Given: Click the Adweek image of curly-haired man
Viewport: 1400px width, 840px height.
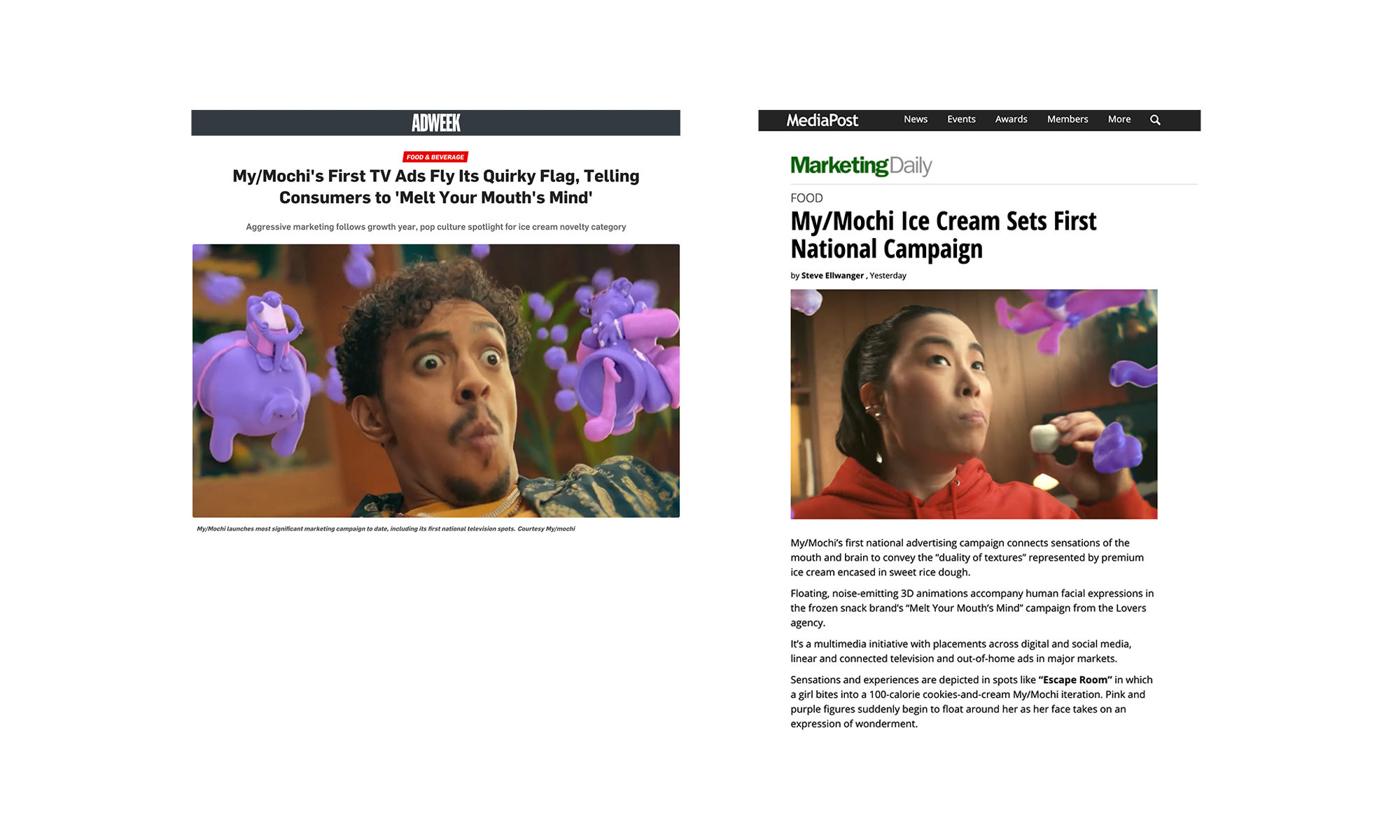Looking at the screenshot, I should tap(435, 381).
